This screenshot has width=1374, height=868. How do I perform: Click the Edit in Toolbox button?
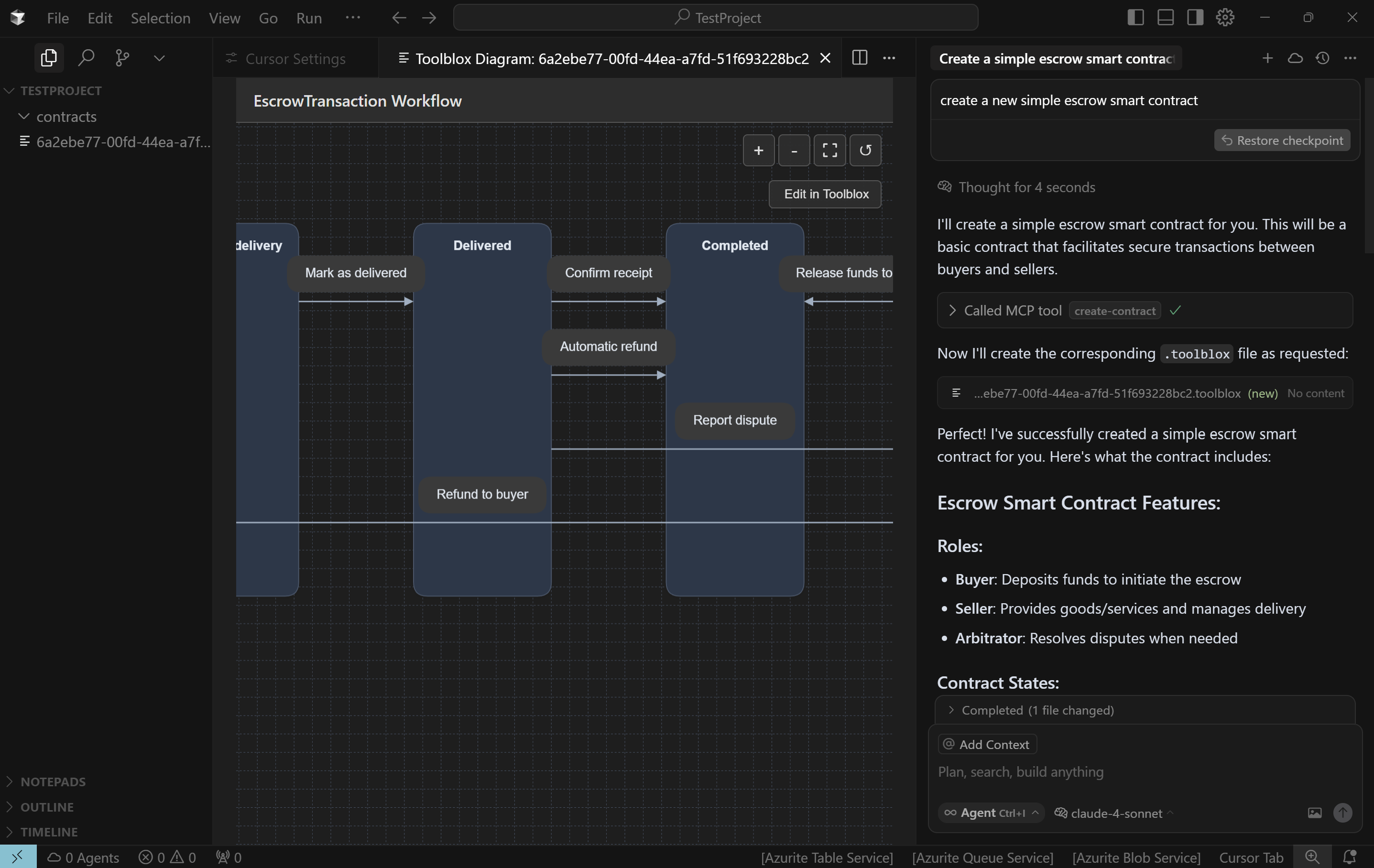(x=825, y=194)
